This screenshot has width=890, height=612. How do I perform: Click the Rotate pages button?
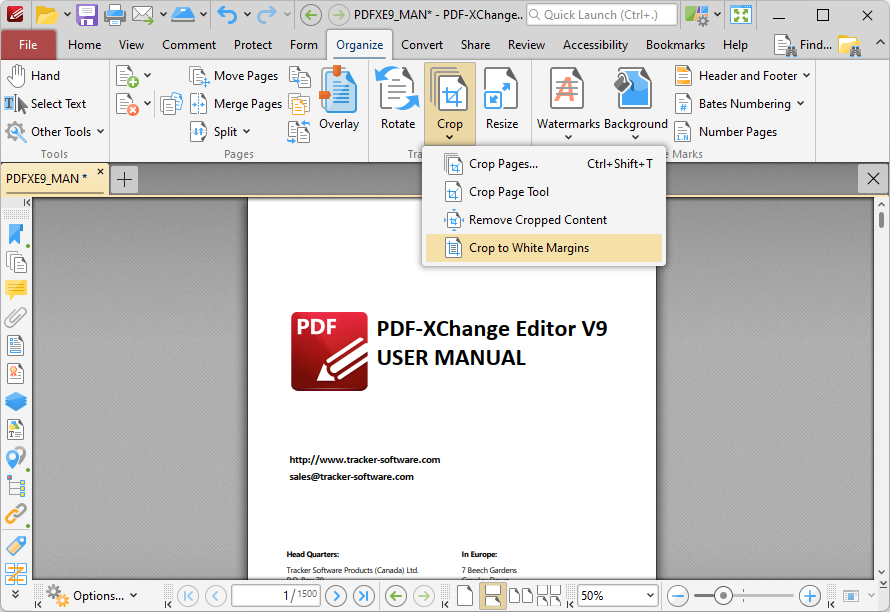tap(398, 99)
